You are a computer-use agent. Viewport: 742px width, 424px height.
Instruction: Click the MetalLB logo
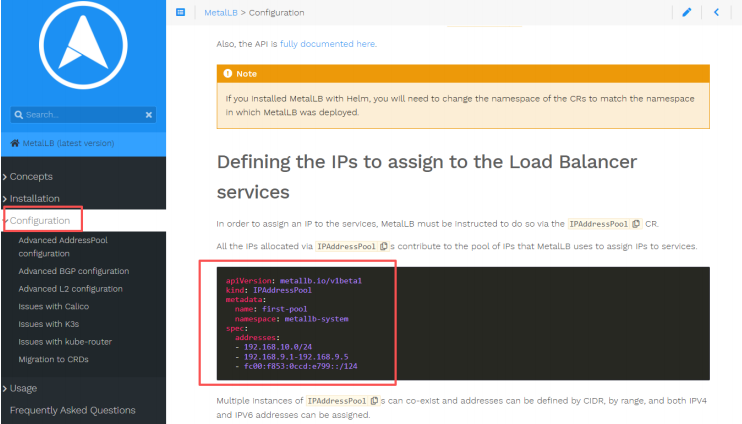pyautogui.click(x=83, y=45)
